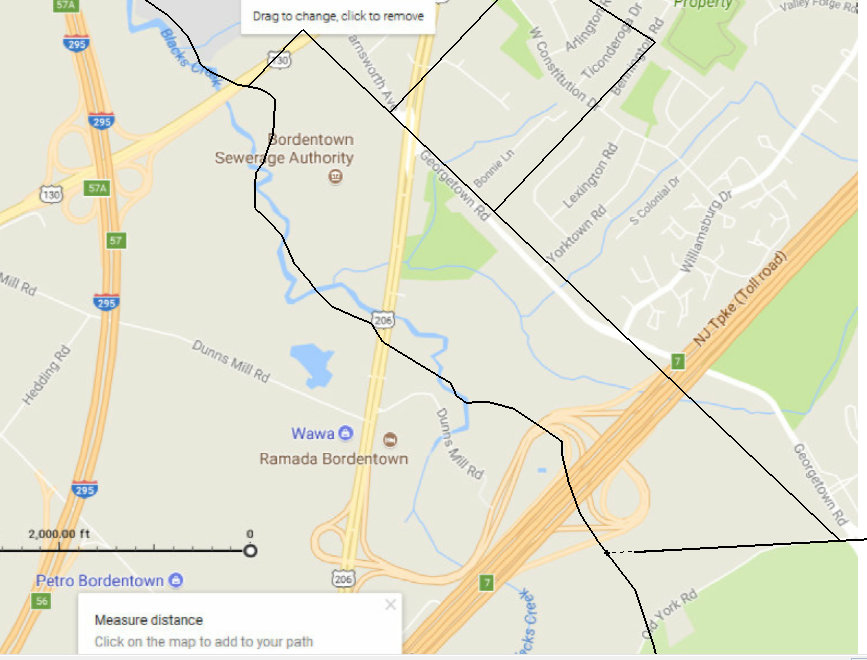Click the US 206 shield near Blacks Creek
The height and width of the screenshot is (660, 867).
click(x=383, y=319)
